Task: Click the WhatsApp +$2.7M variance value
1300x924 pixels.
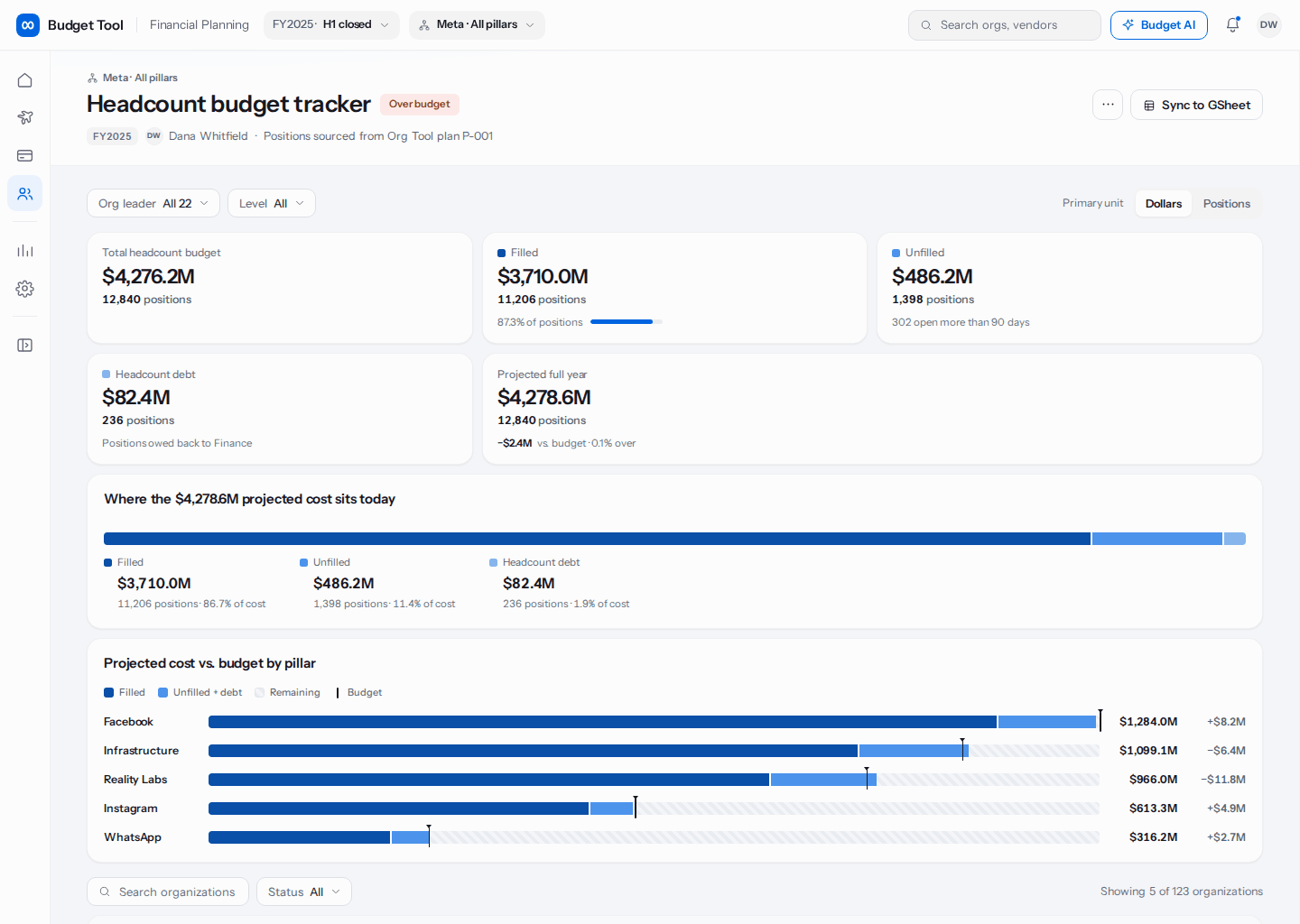Action: [1226, 837]
